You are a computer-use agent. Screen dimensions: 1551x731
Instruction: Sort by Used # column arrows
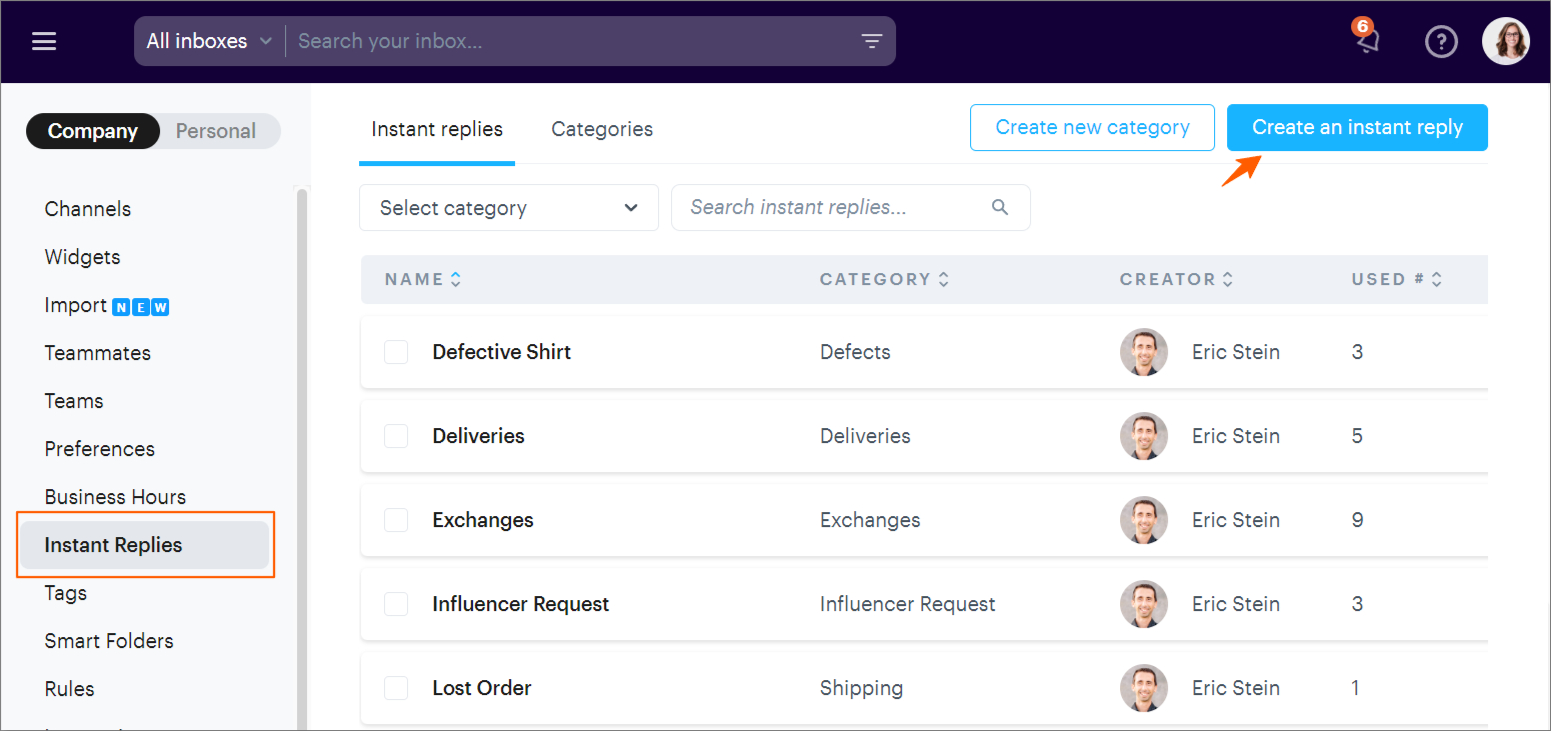[x=1437, y=280]
